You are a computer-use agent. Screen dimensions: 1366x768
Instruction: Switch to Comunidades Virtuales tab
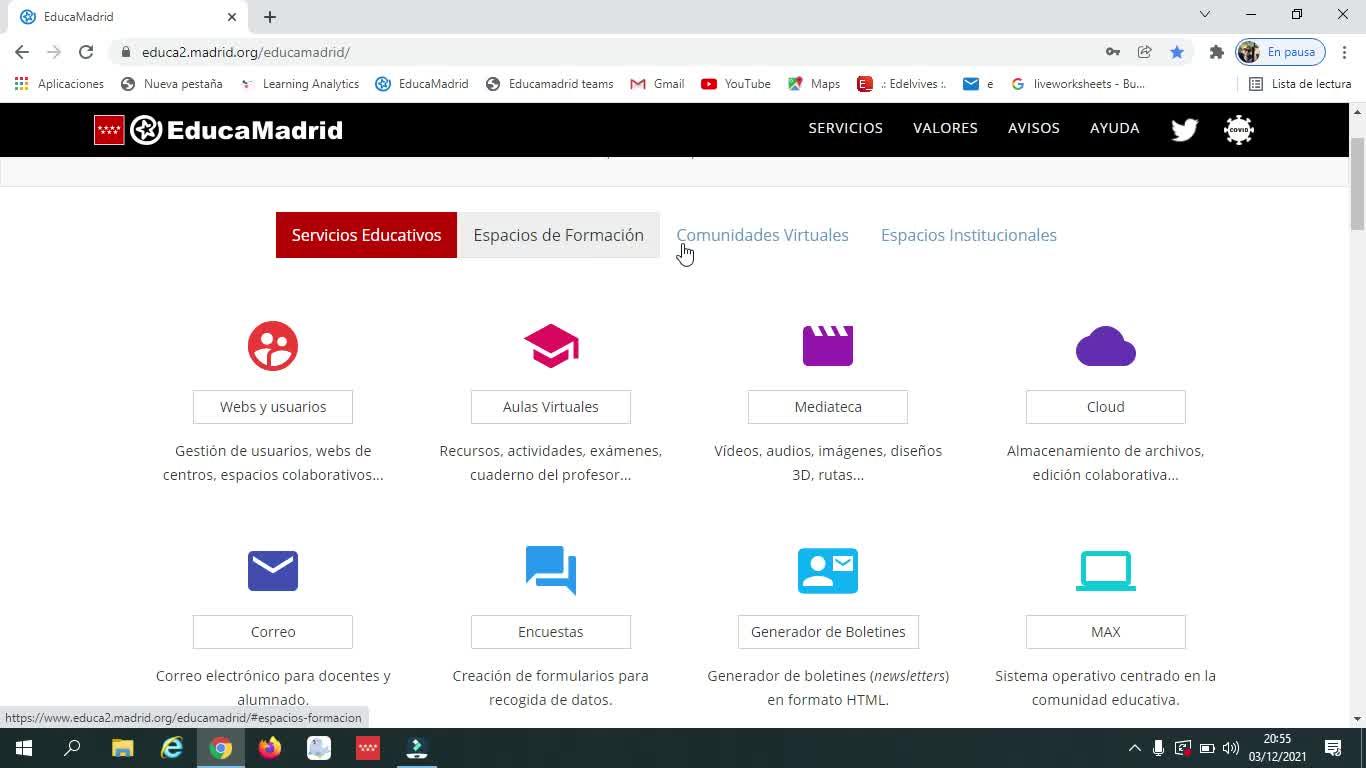763,235
